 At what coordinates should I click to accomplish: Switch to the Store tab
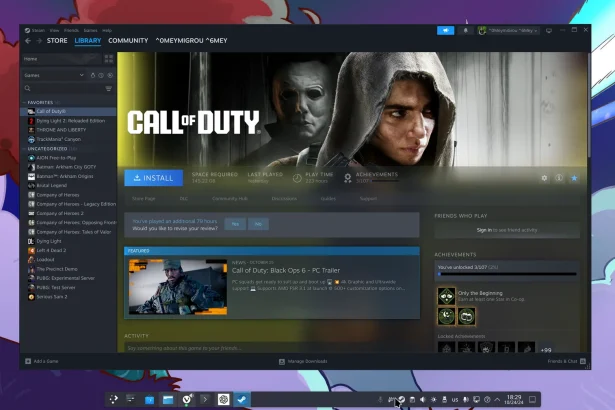(57, 41)
